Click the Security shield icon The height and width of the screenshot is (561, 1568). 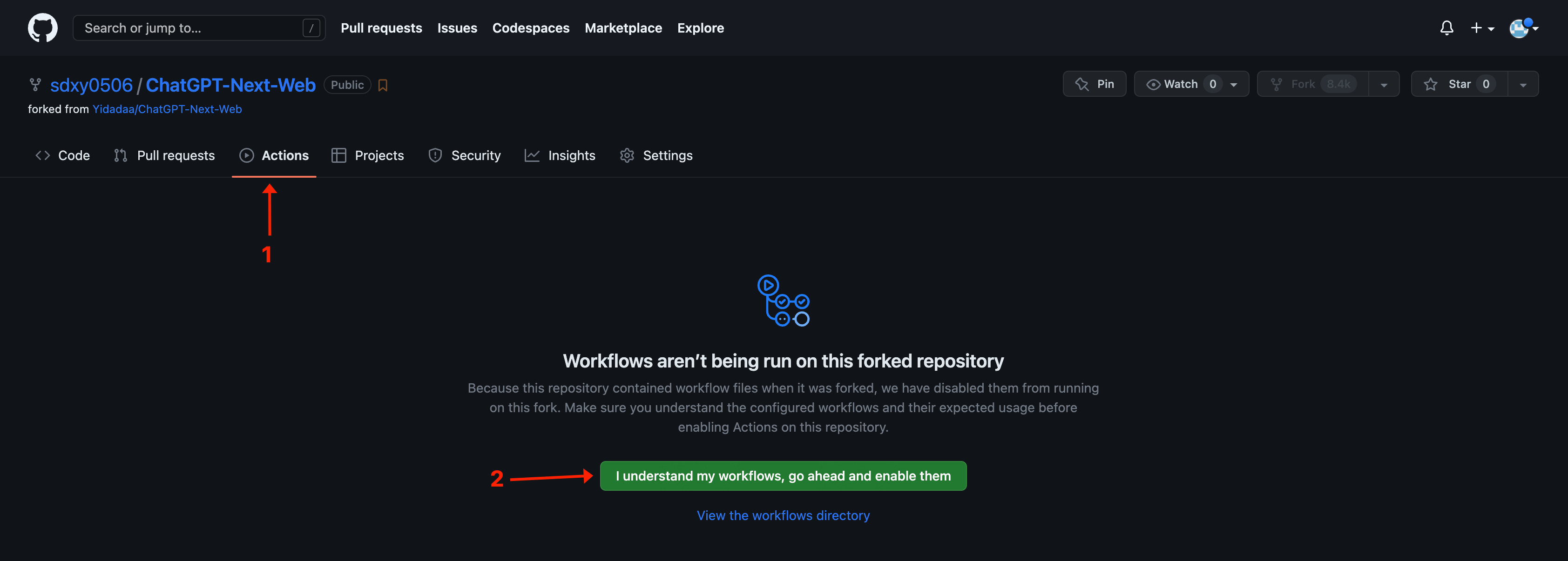435,156
